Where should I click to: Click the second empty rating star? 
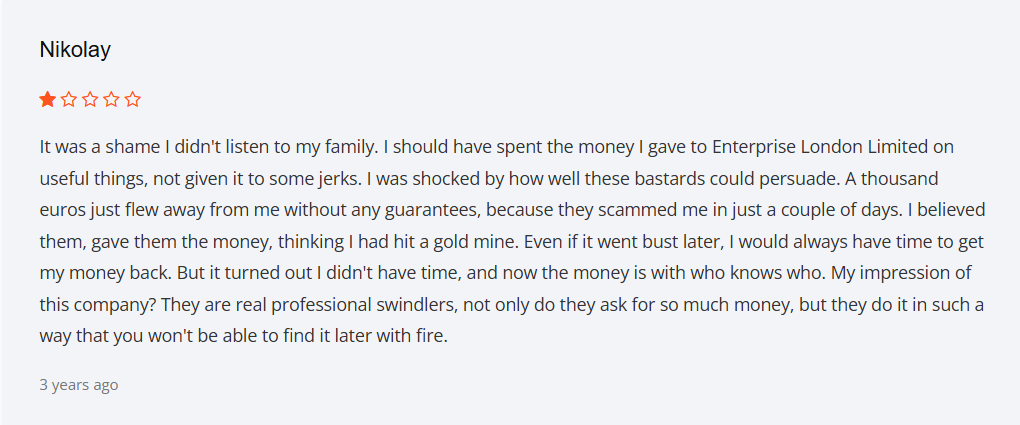[x=68, y=100]
